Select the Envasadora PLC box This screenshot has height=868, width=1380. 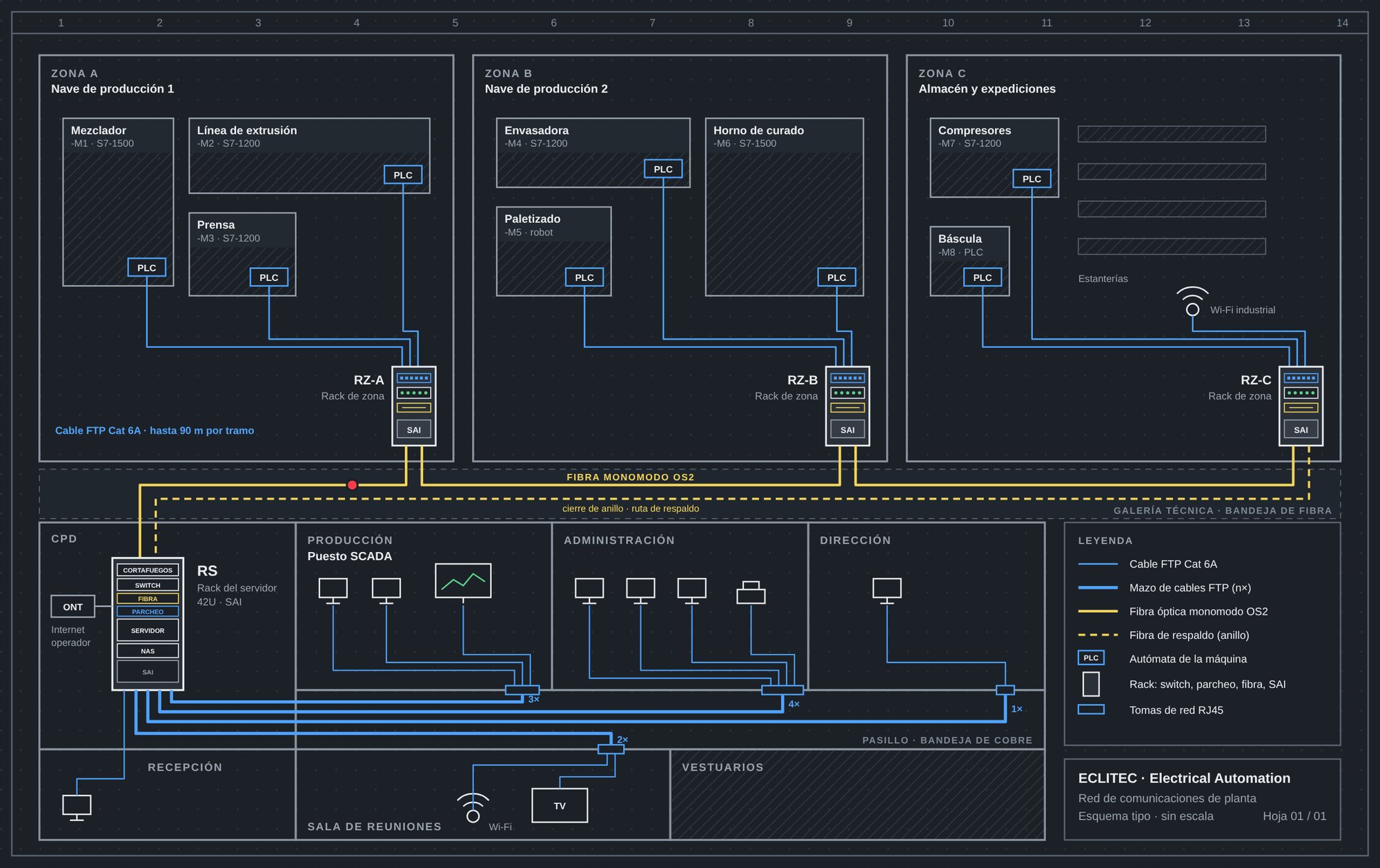click(x=663, y=169)
